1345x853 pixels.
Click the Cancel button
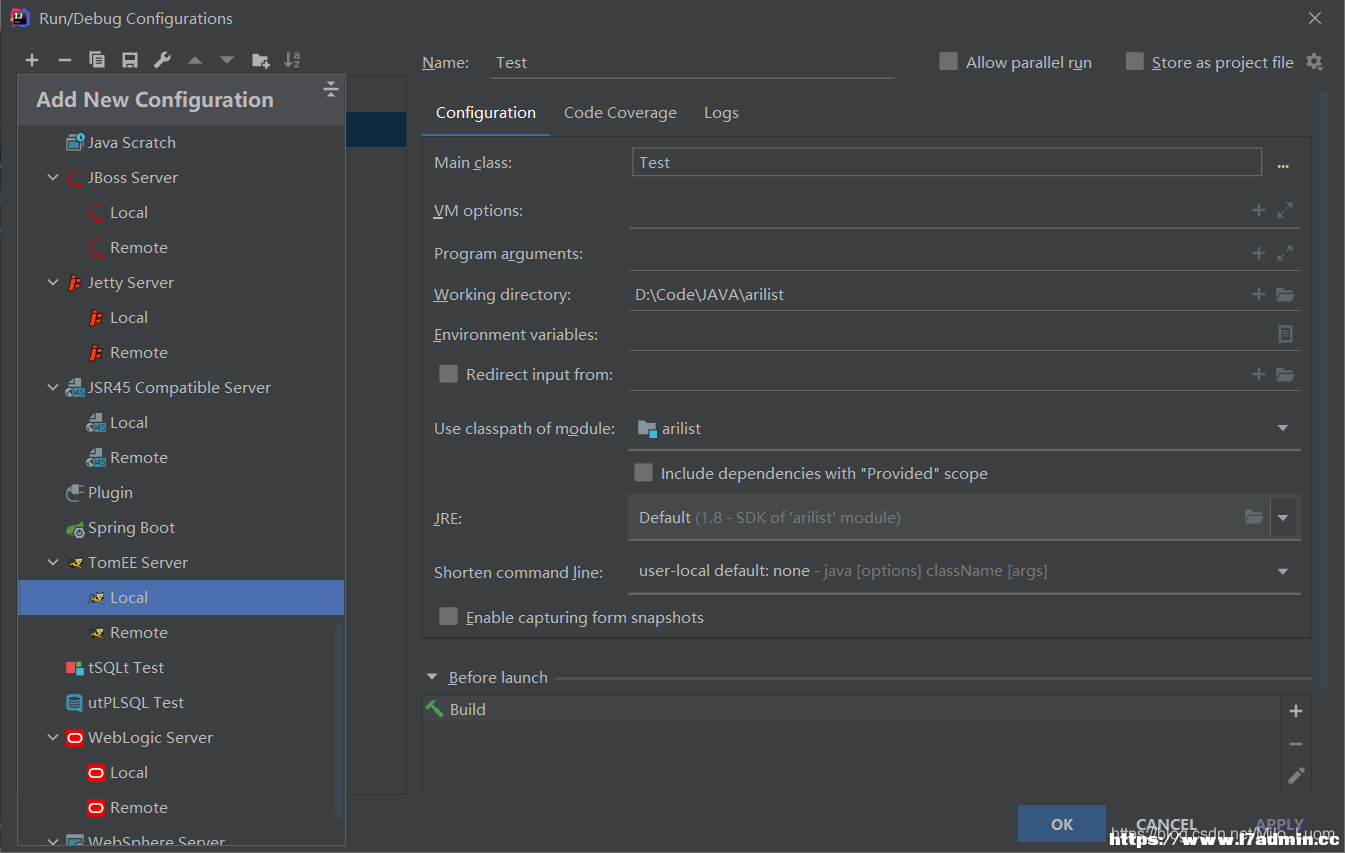pyautogui.click(x=1166, y=824)
